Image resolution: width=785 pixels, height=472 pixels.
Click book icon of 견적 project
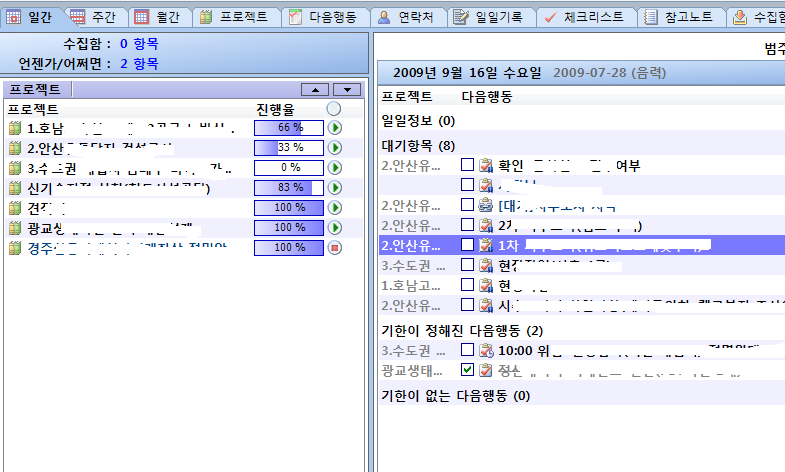[15, 208]
